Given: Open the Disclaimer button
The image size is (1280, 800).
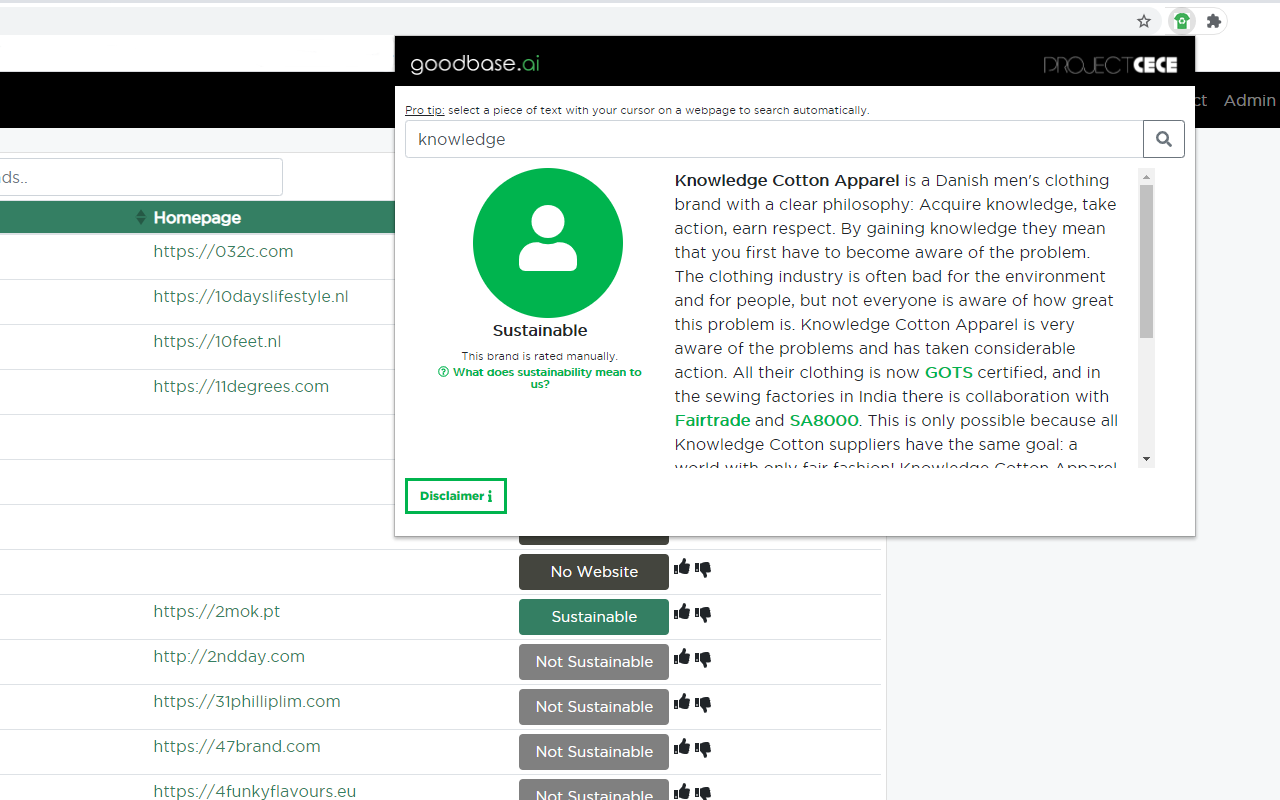Looking at the screenshot, I should 456,496.
